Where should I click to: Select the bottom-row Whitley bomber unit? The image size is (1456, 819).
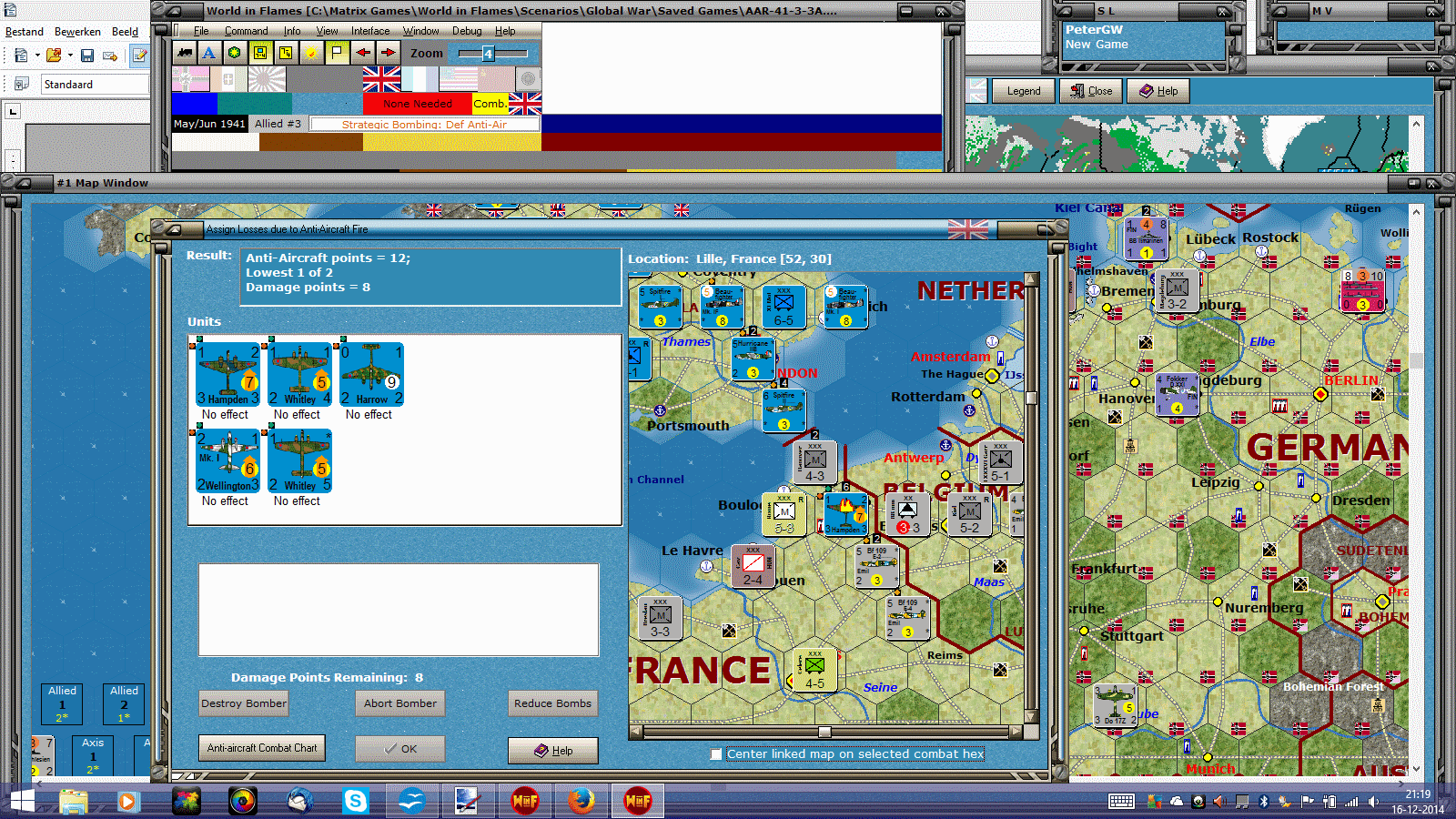pyautogui.click(x=299, y=460)
